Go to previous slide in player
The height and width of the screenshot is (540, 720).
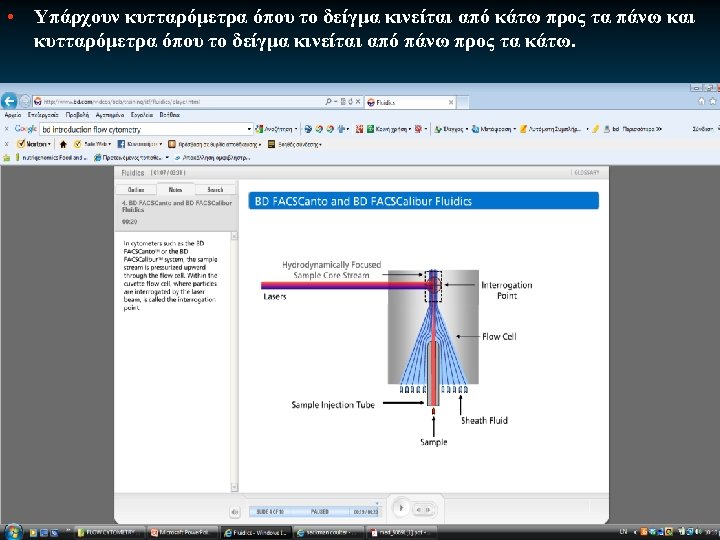click(418, 510)
